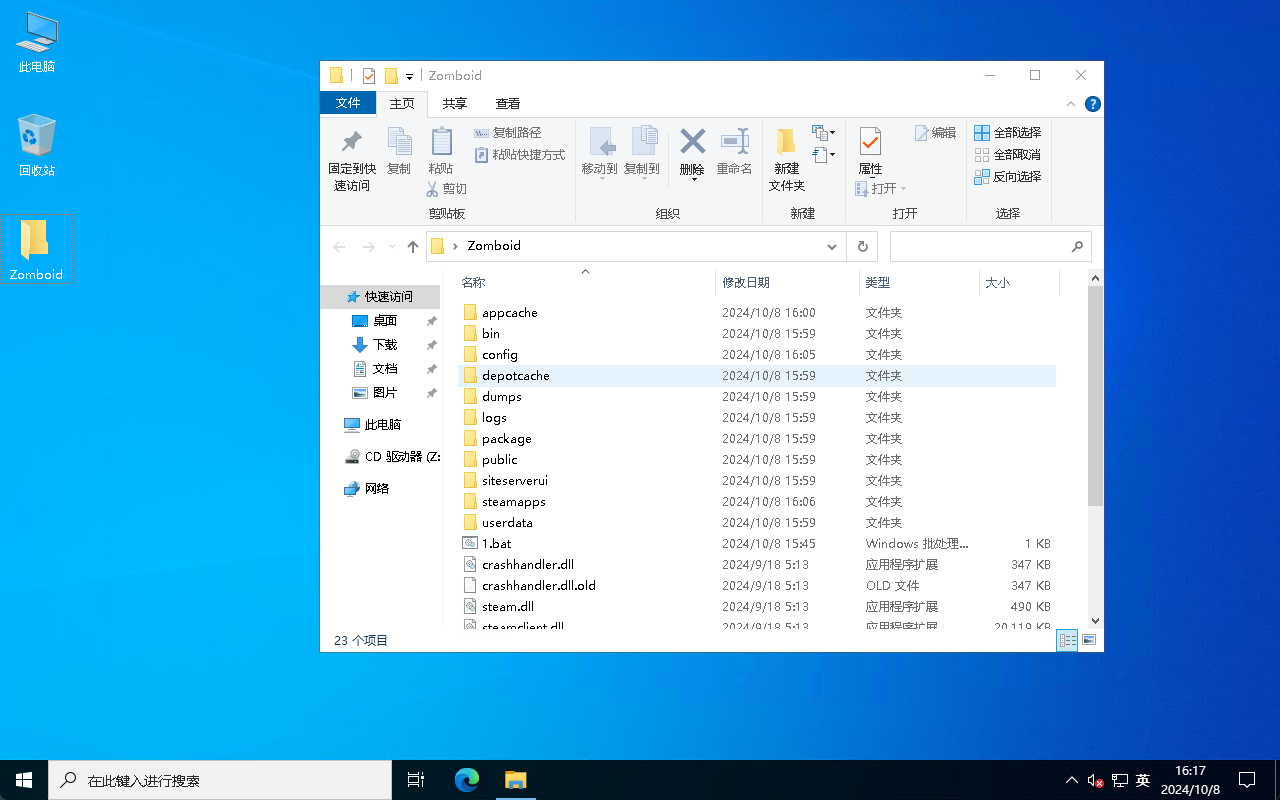Click the Properties checkmark icon
Viewport: 1280px width, 800px height.
(x=870, y=142)
